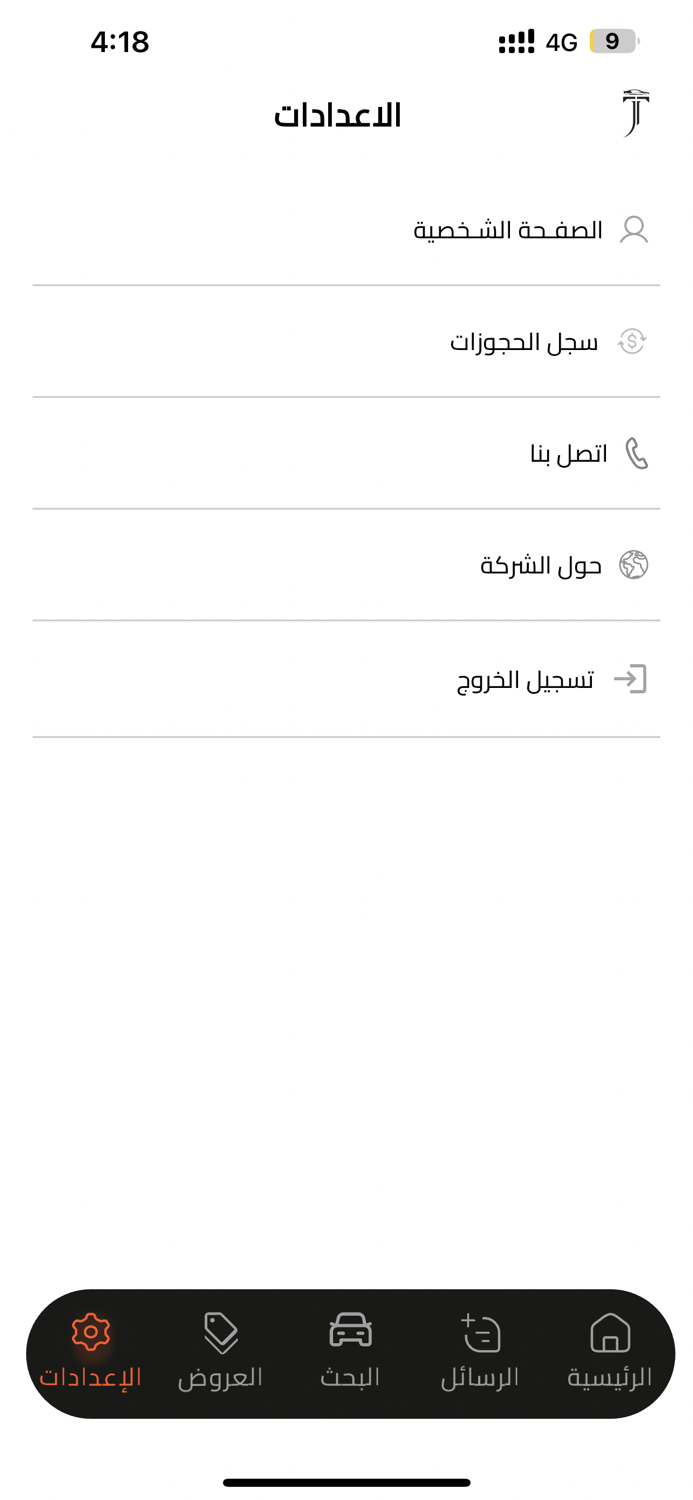Screen dimensions: 693x1500
Task: Tap تسجيل الخروج to log out
Action: tap(525, 678)
